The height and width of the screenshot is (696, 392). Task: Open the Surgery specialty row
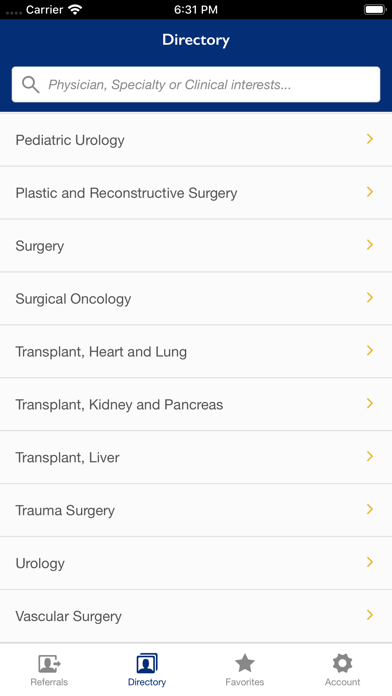click(196, 245)
